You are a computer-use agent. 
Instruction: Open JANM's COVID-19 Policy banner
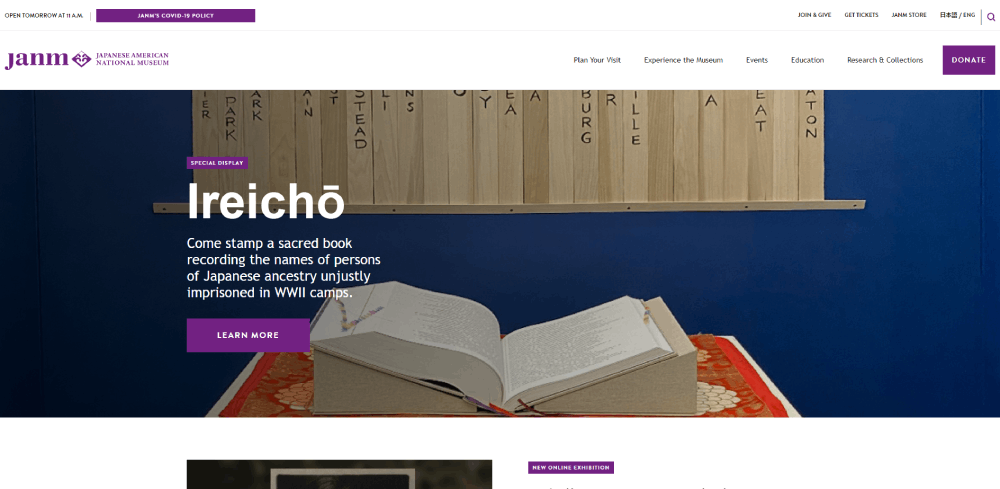click(x=175, y=15)
